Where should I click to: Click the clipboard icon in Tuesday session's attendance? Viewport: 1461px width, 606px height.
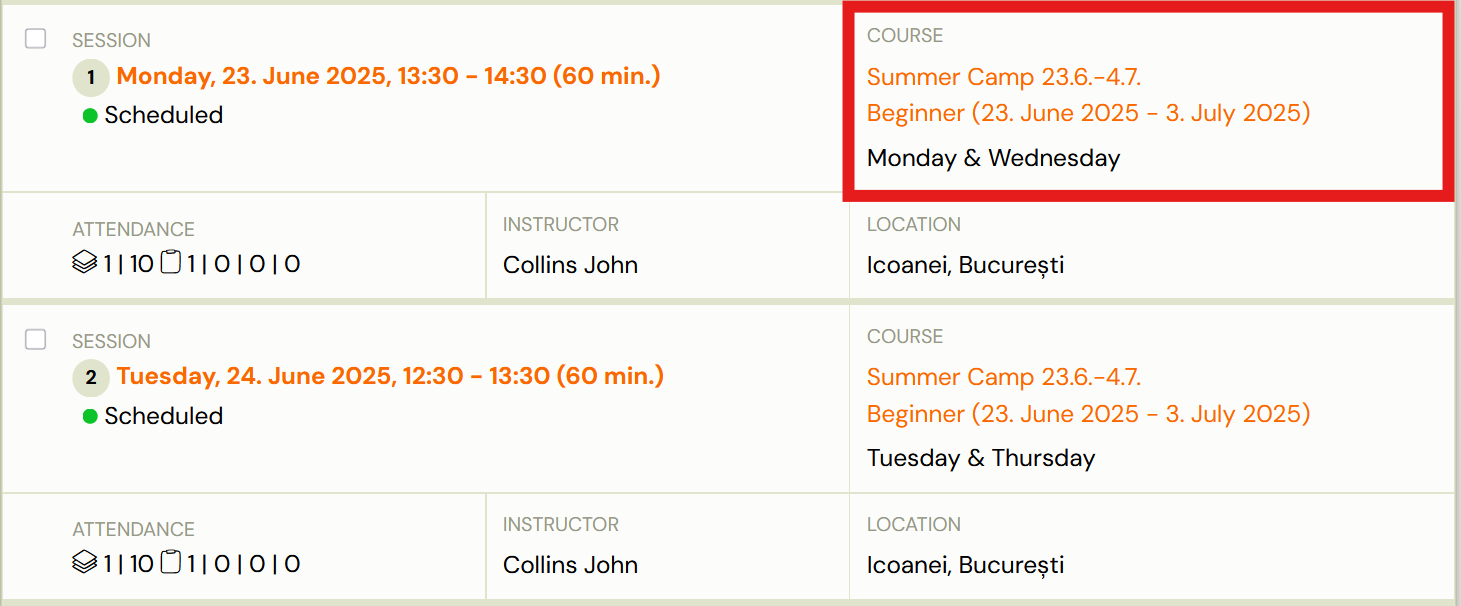171,564
